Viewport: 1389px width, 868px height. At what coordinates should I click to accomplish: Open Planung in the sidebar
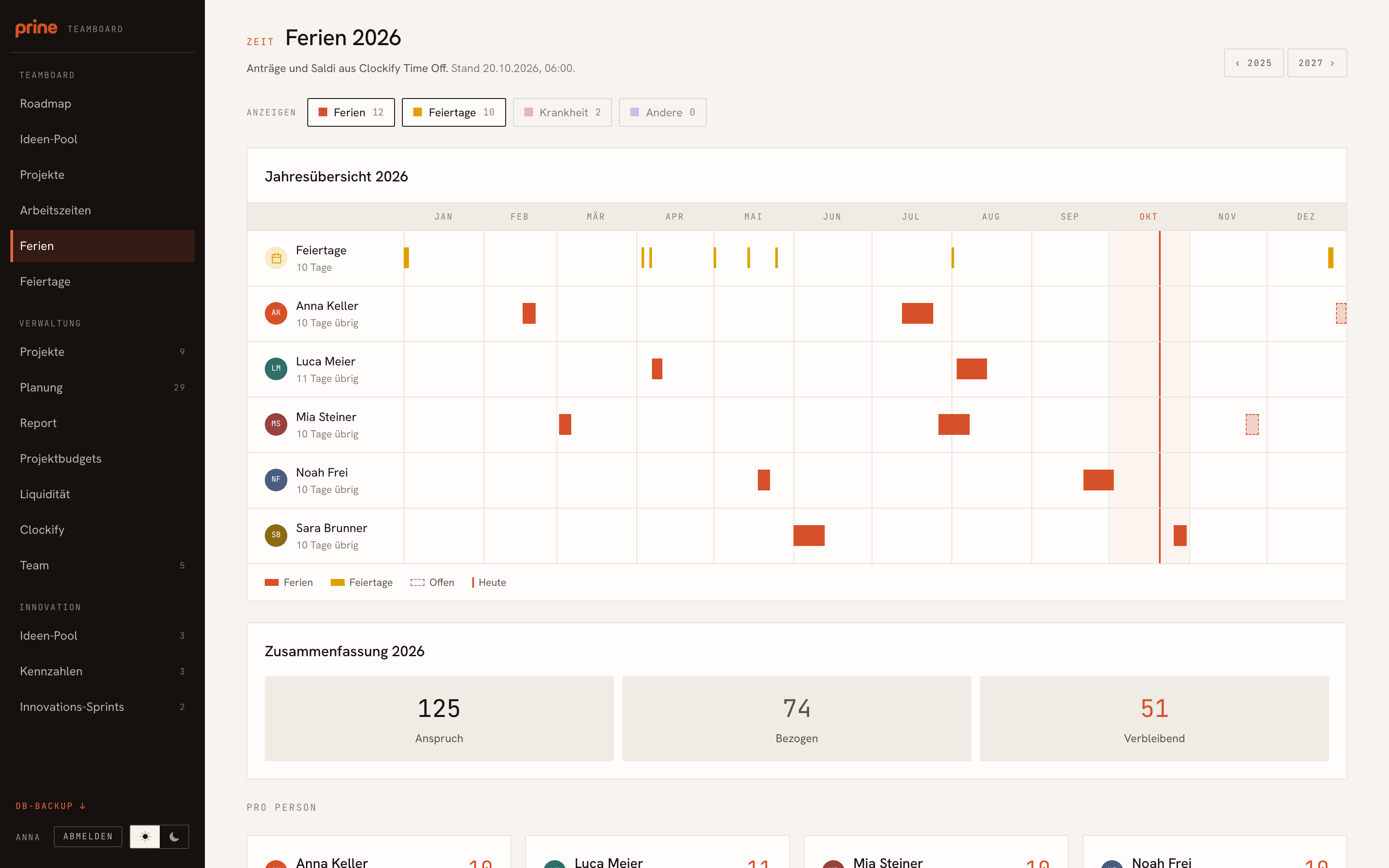[x=102, y=388]
